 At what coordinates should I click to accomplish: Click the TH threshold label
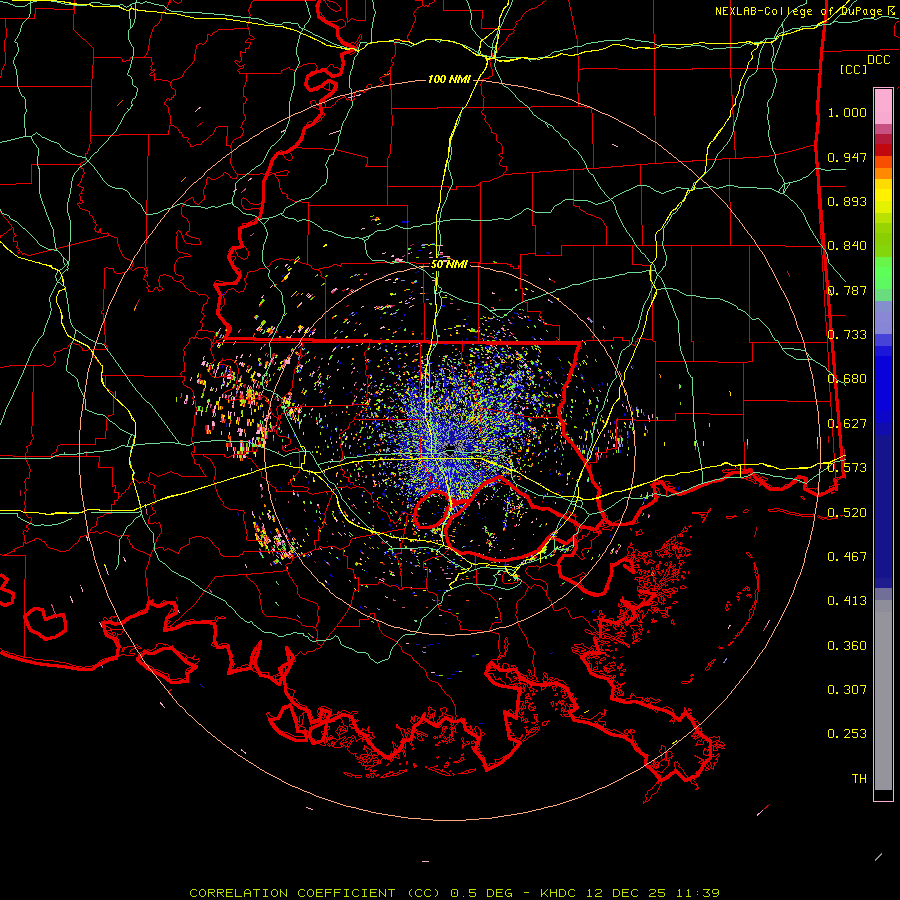point(859,778)
